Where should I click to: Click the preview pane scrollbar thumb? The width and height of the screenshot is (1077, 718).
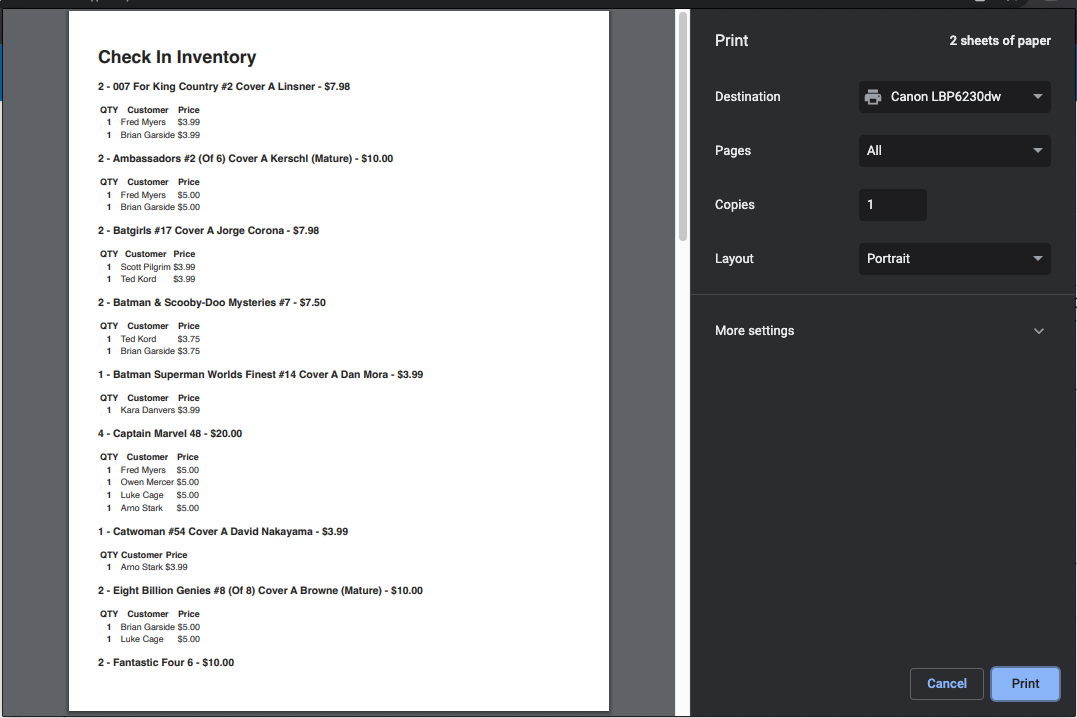683,126
